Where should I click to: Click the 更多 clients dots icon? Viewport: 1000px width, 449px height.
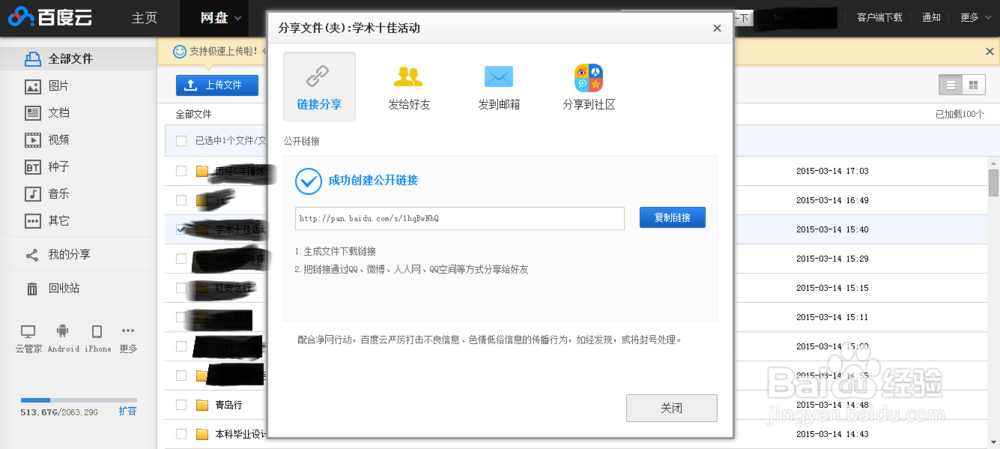coord(128,331)
